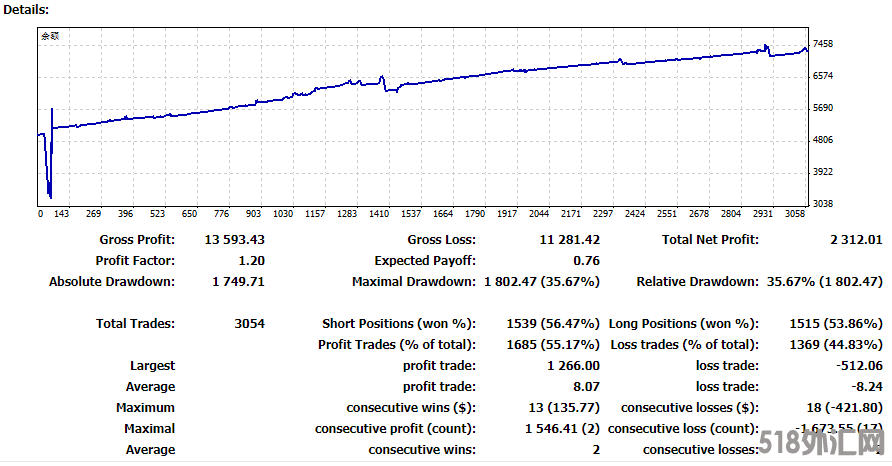The width and height of the screenshot is (892, 466).
Task: Click chart y-axis value 5690
Action: point(823,108)
